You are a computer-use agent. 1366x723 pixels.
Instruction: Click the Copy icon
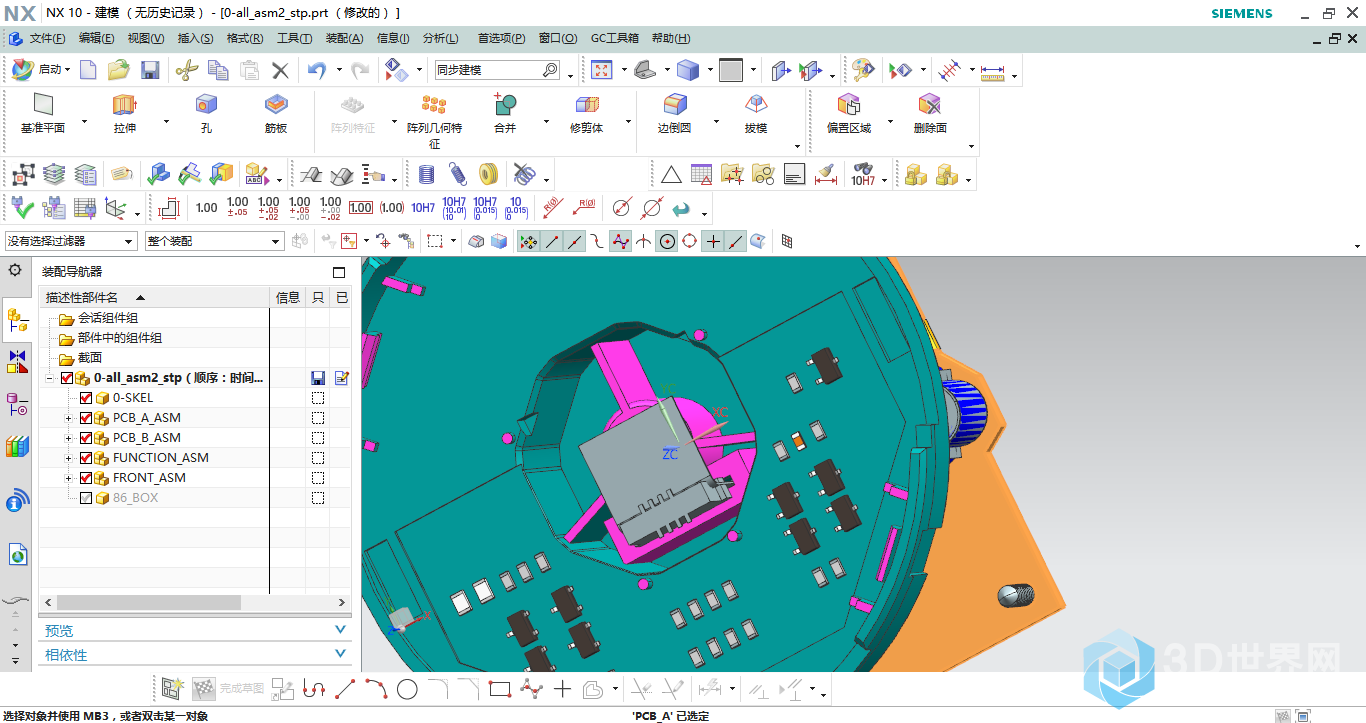218,70
